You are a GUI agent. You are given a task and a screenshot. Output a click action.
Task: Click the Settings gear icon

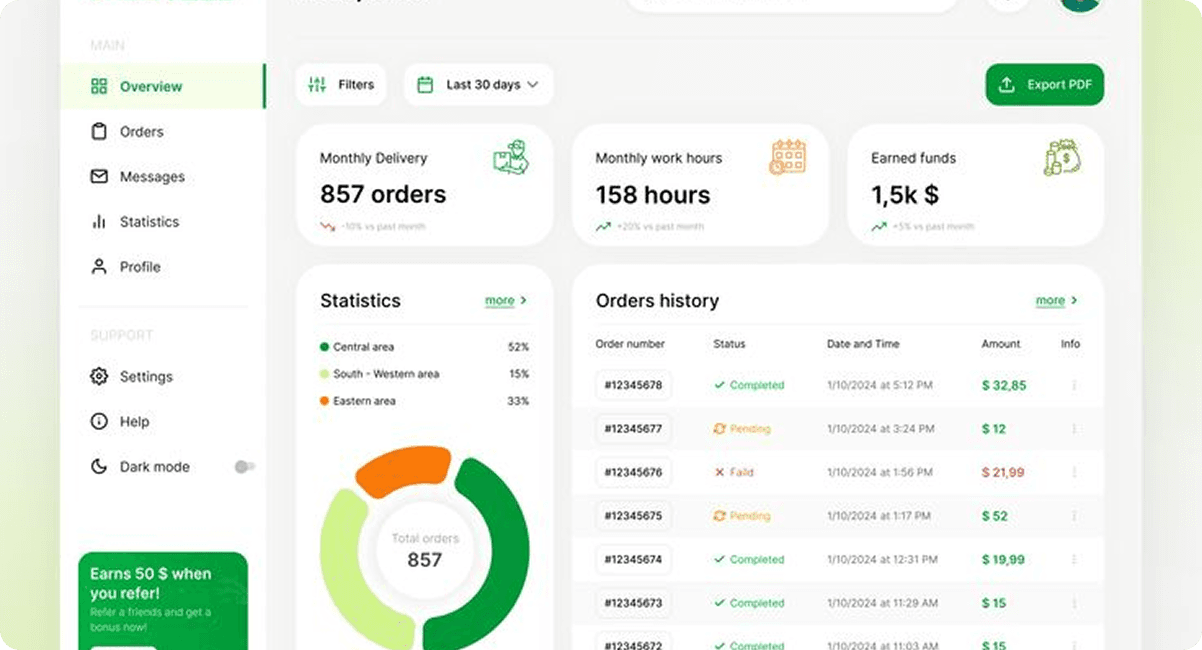pos(99,376)
